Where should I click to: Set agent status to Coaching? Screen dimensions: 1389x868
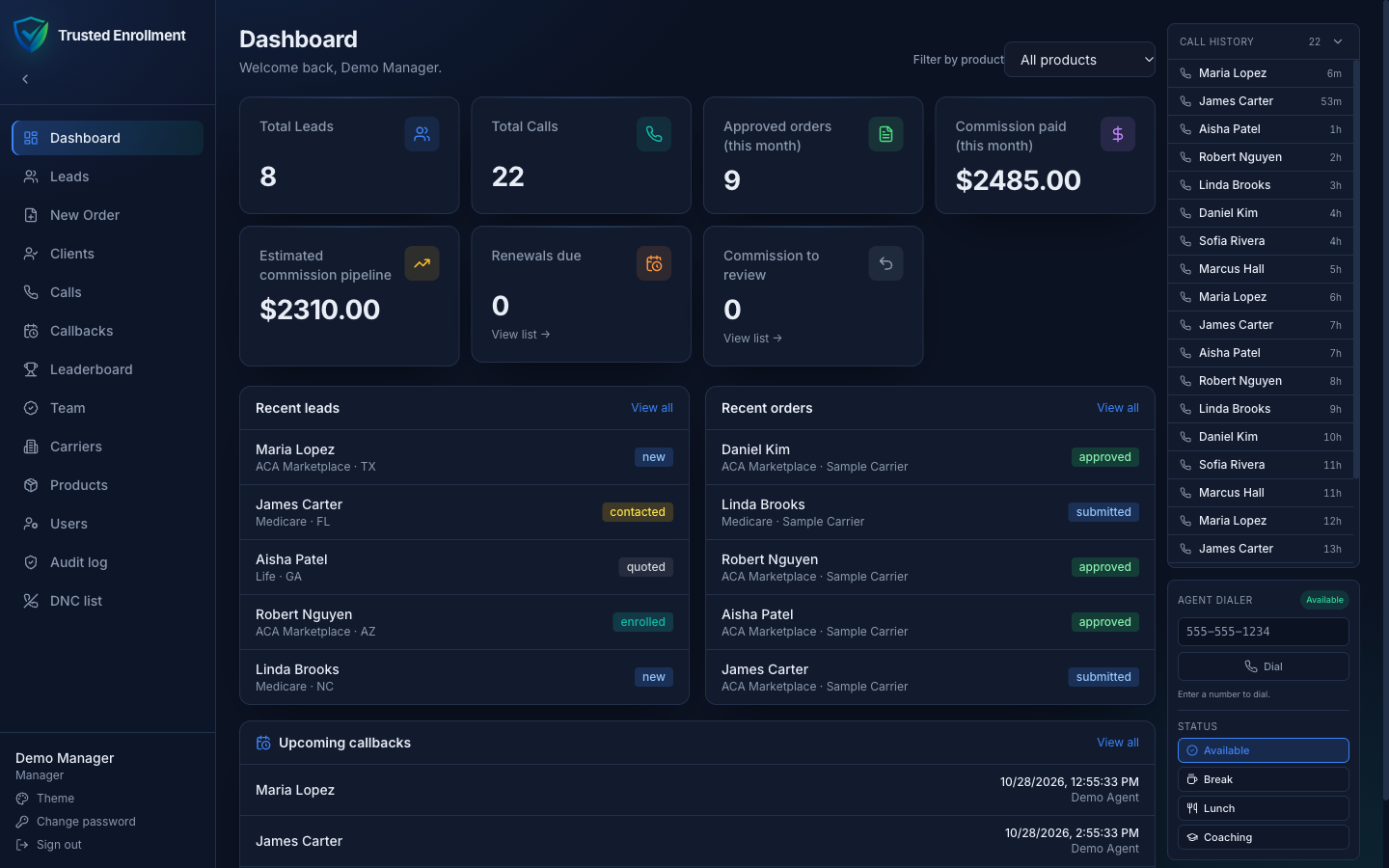(x=1263, y=837)
